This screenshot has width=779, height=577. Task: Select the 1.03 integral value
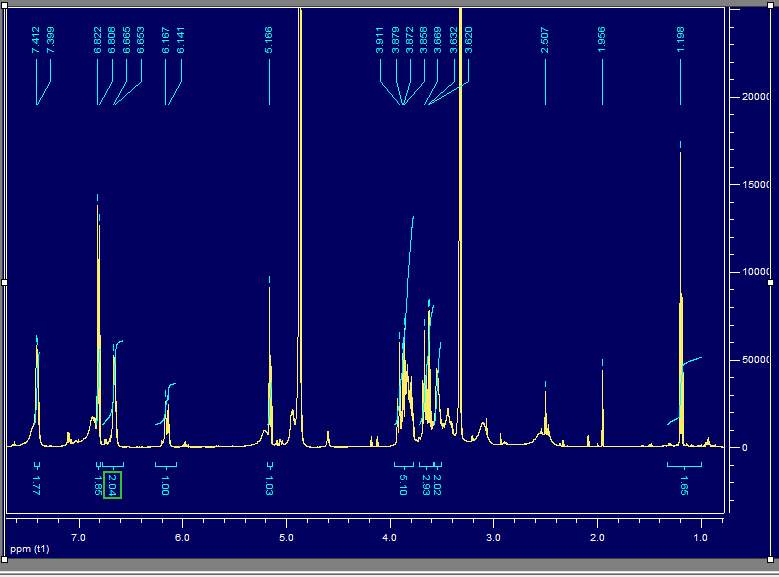(269, 485)
